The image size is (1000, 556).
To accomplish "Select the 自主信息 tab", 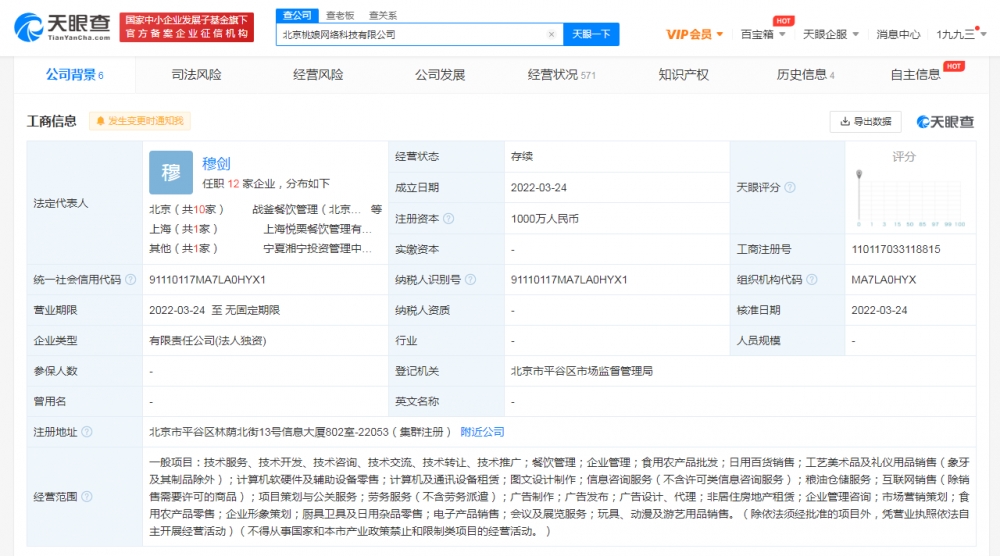I will tap(916, 75).
